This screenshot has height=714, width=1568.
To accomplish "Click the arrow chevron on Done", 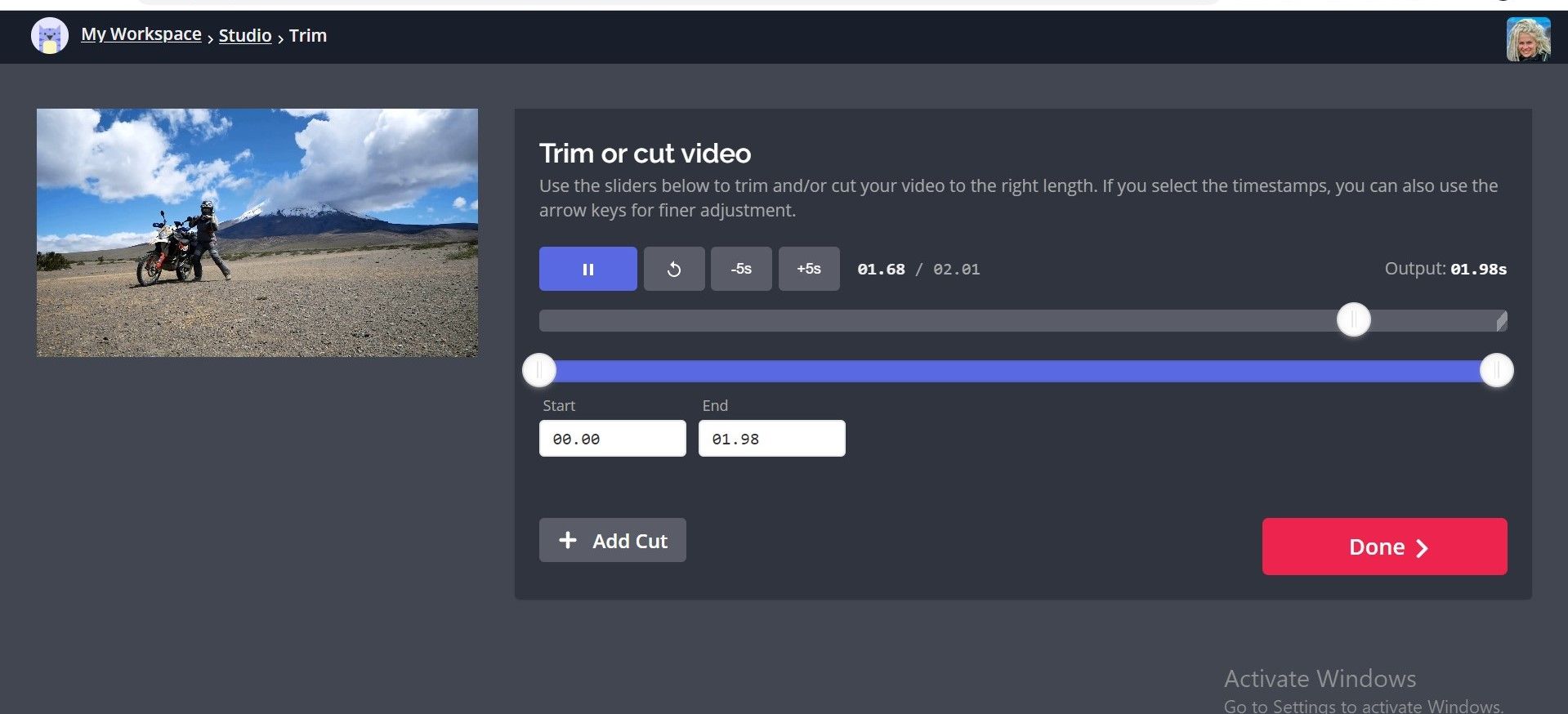I will coord(1422,547).
